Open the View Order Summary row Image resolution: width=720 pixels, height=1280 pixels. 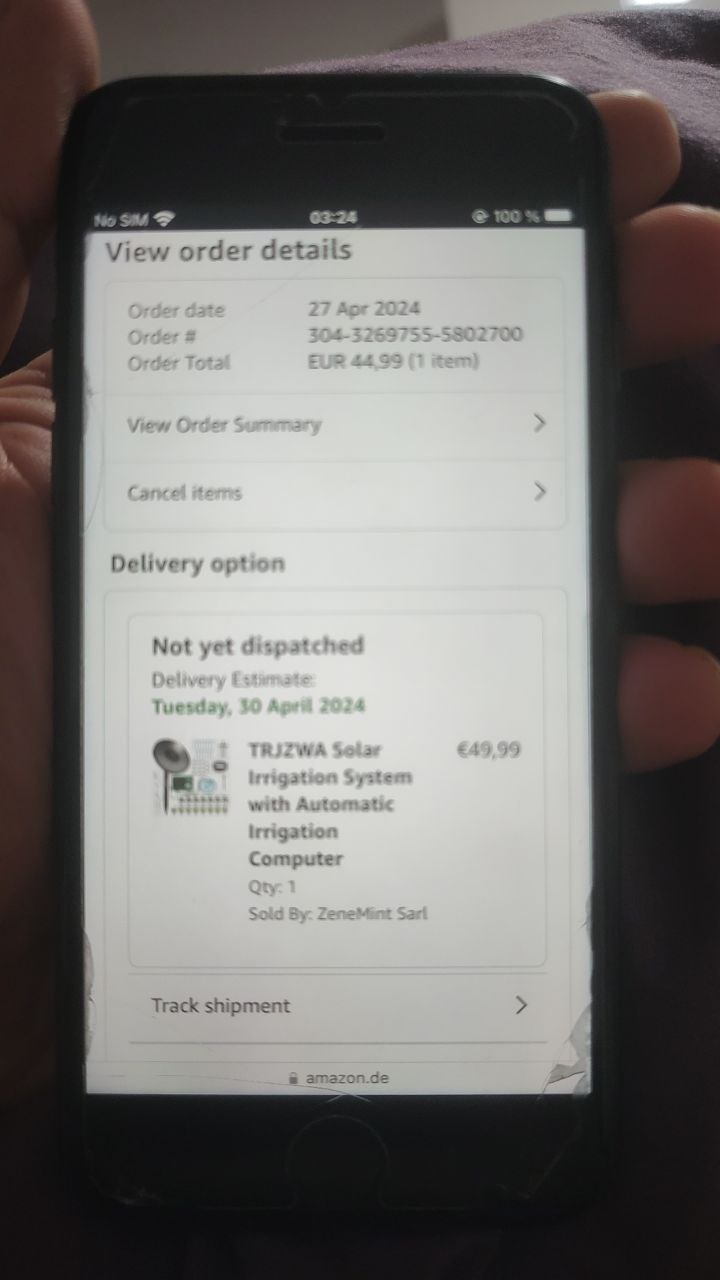(x=335, y=425)
